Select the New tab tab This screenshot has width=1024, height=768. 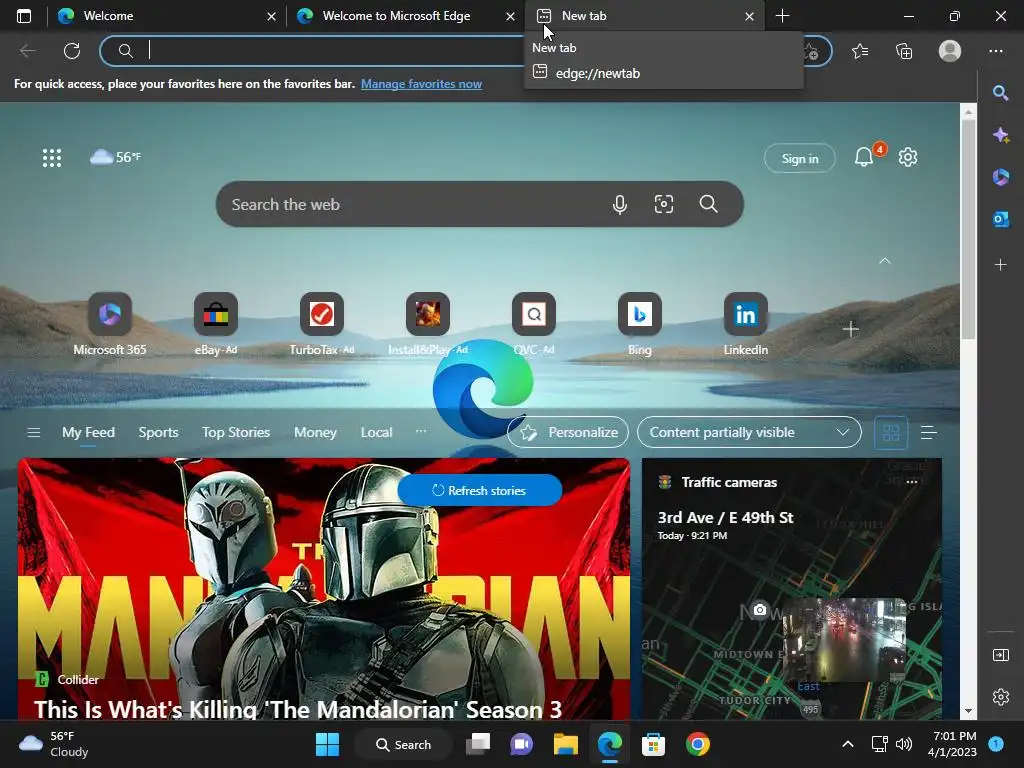(x=643, y=16)
